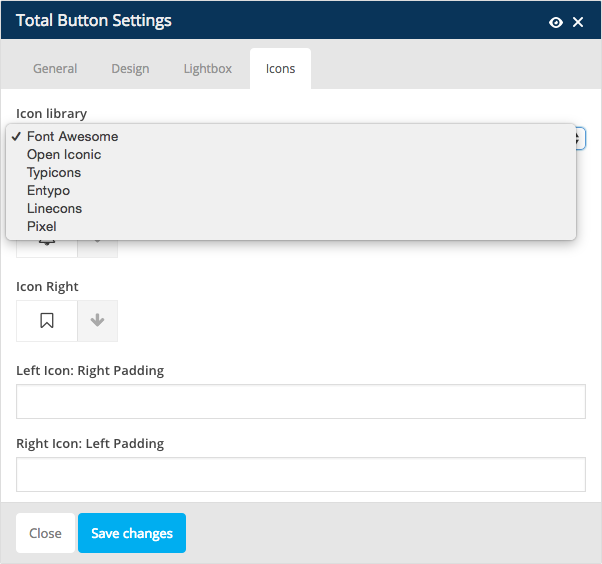The height and width of the screenshot is (564, 602).
Task: Click the Save changes button
Action: 132,533
